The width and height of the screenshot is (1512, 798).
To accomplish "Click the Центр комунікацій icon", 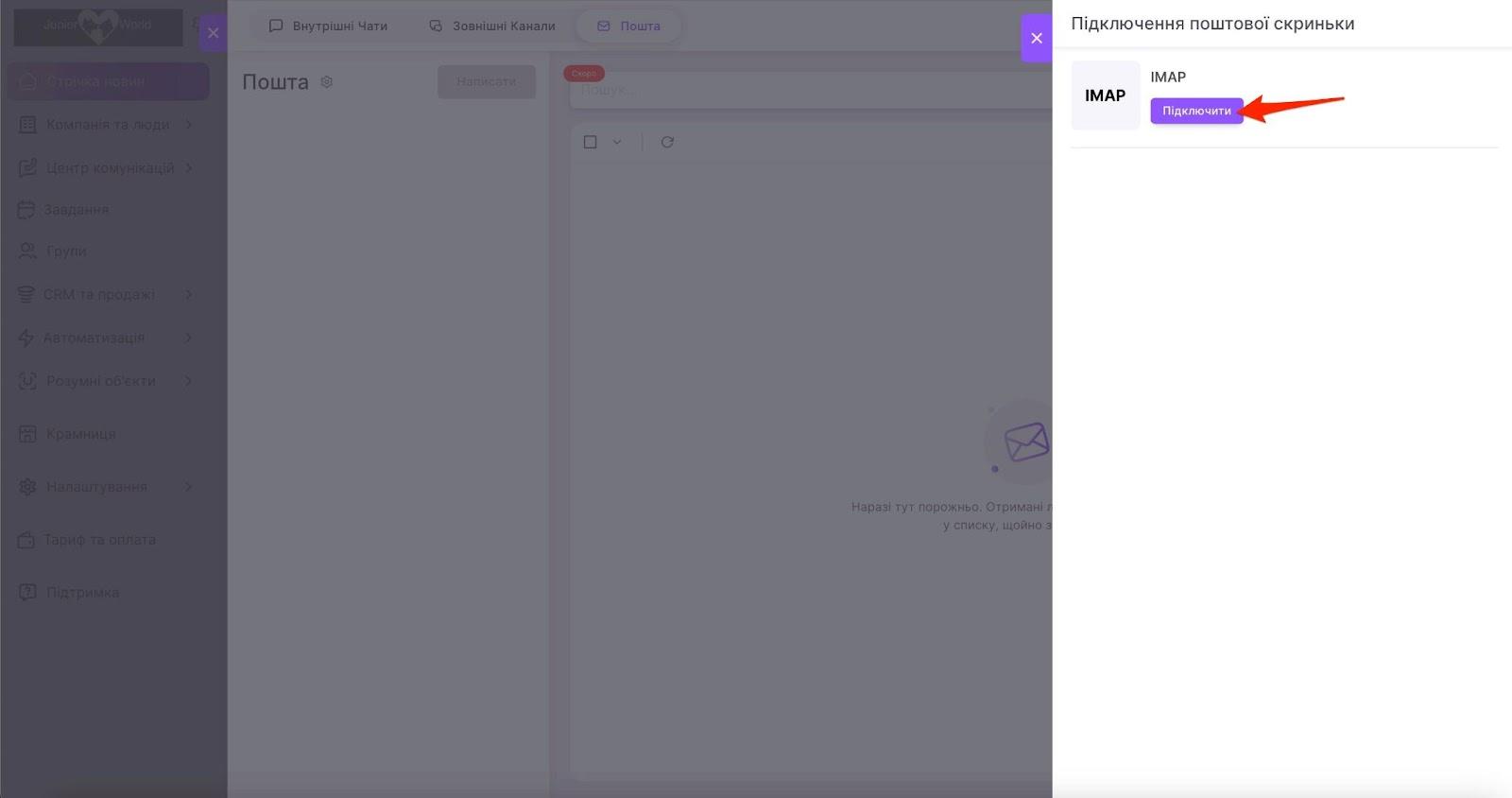I will pyautogui.click(x=28, y=168).
